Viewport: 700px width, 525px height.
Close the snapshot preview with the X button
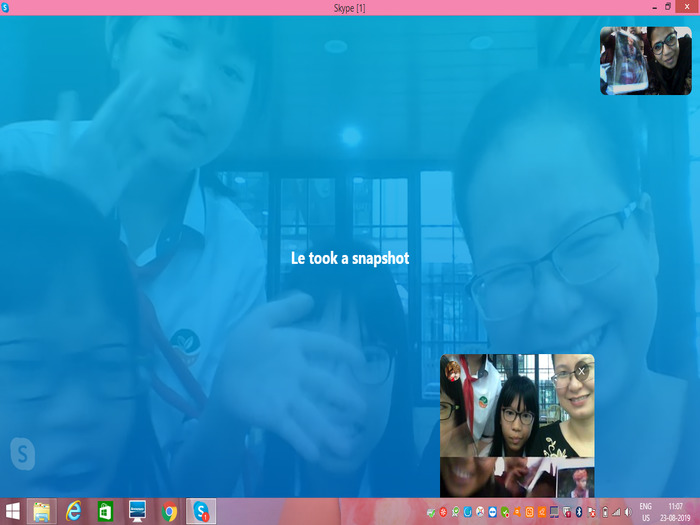point(581,371)
